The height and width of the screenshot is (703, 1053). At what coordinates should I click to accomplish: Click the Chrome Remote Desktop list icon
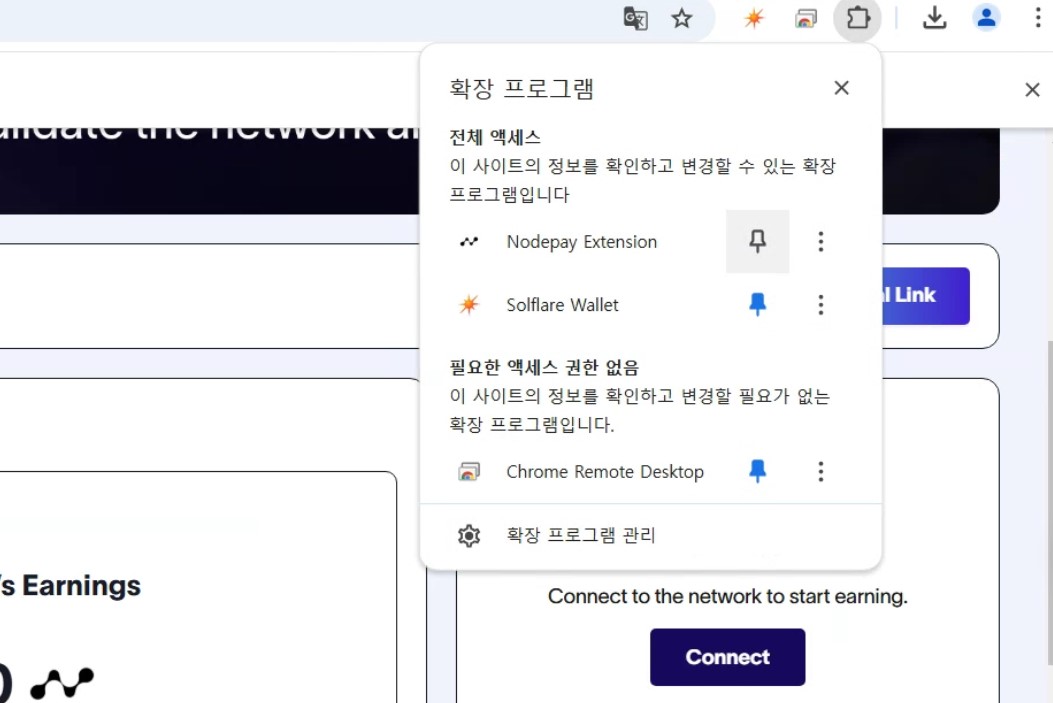(x=469, y=471)
